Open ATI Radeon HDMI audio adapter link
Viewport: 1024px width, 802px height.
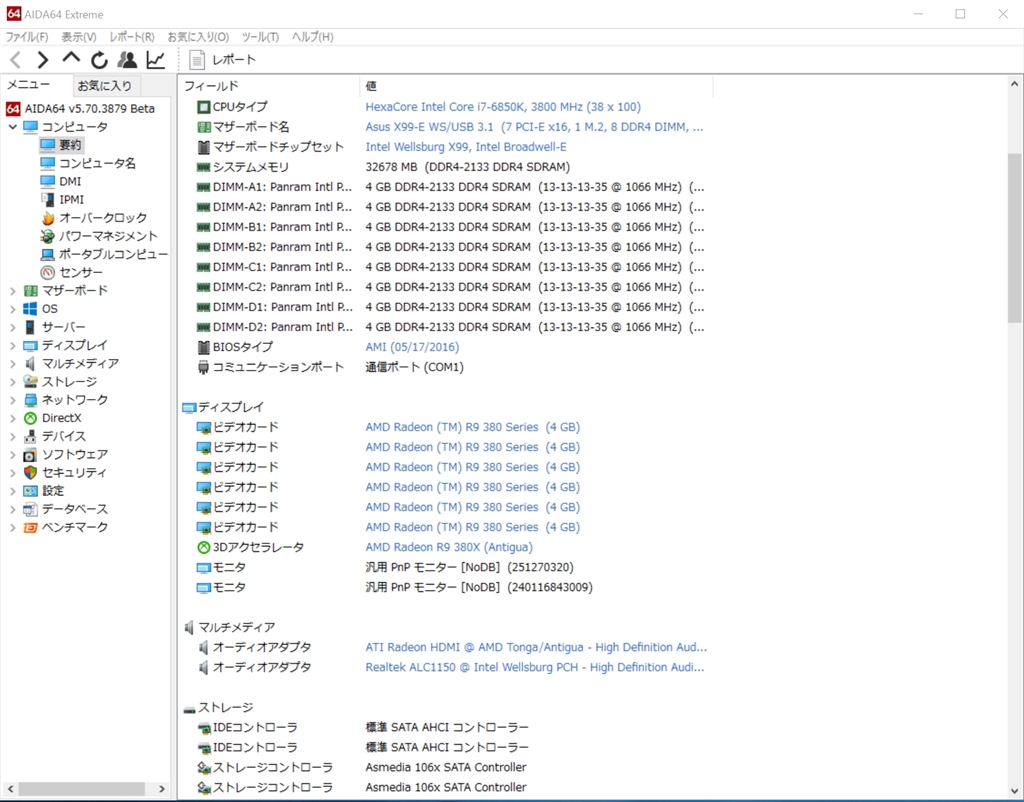pyautogui.click(x=536, y=647)
